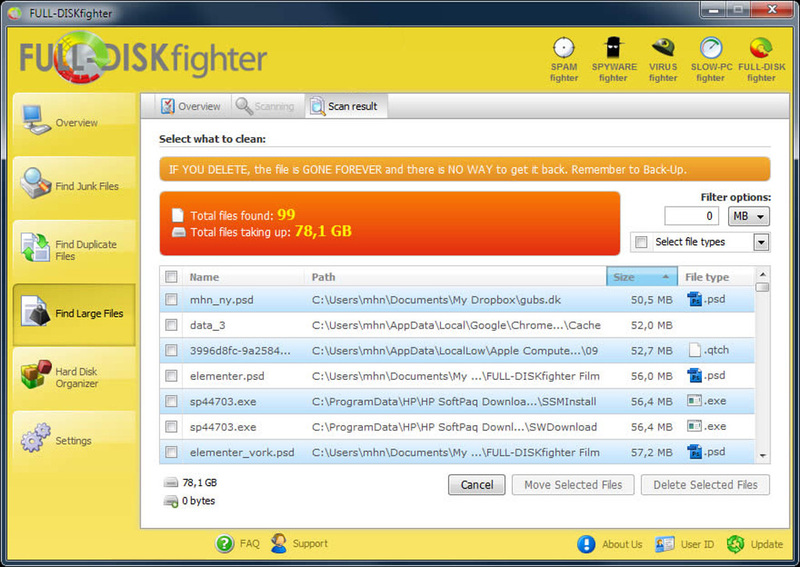800x567 pixels.
Task: Expand the Select file types dropdown arrow
Action: pyautogui.click(x=761, y=242)
